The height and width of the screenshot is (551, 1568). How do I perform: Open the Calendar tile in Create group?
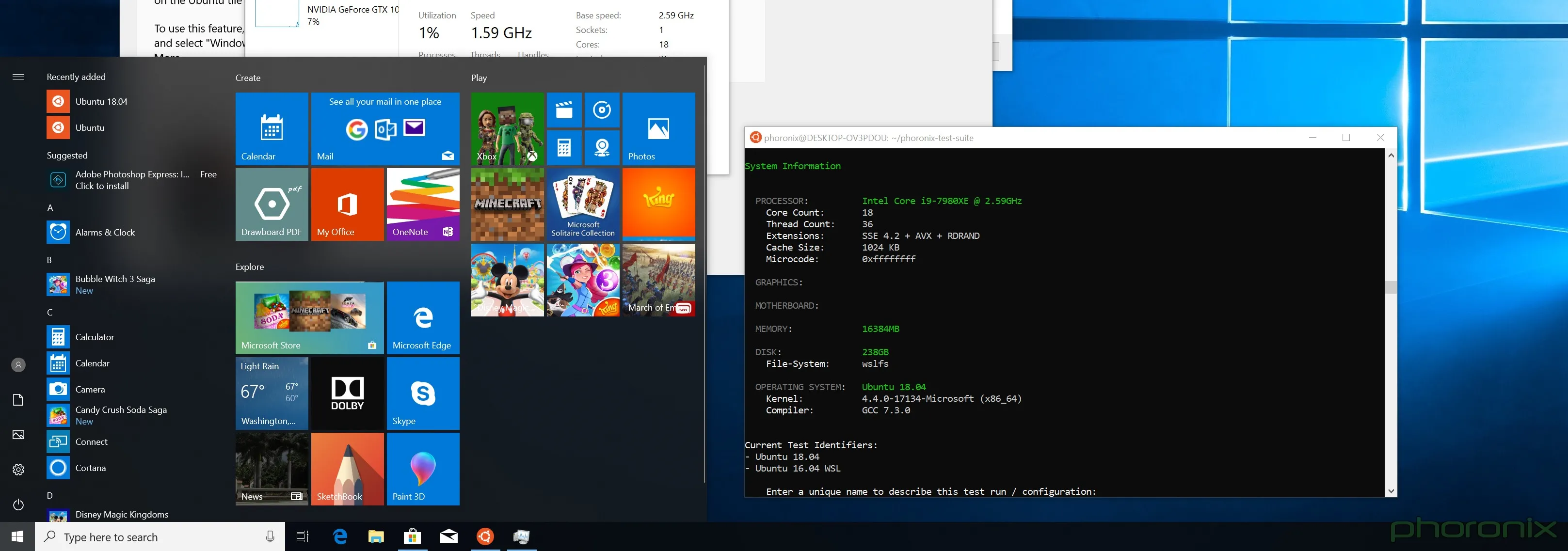(272, 128)
